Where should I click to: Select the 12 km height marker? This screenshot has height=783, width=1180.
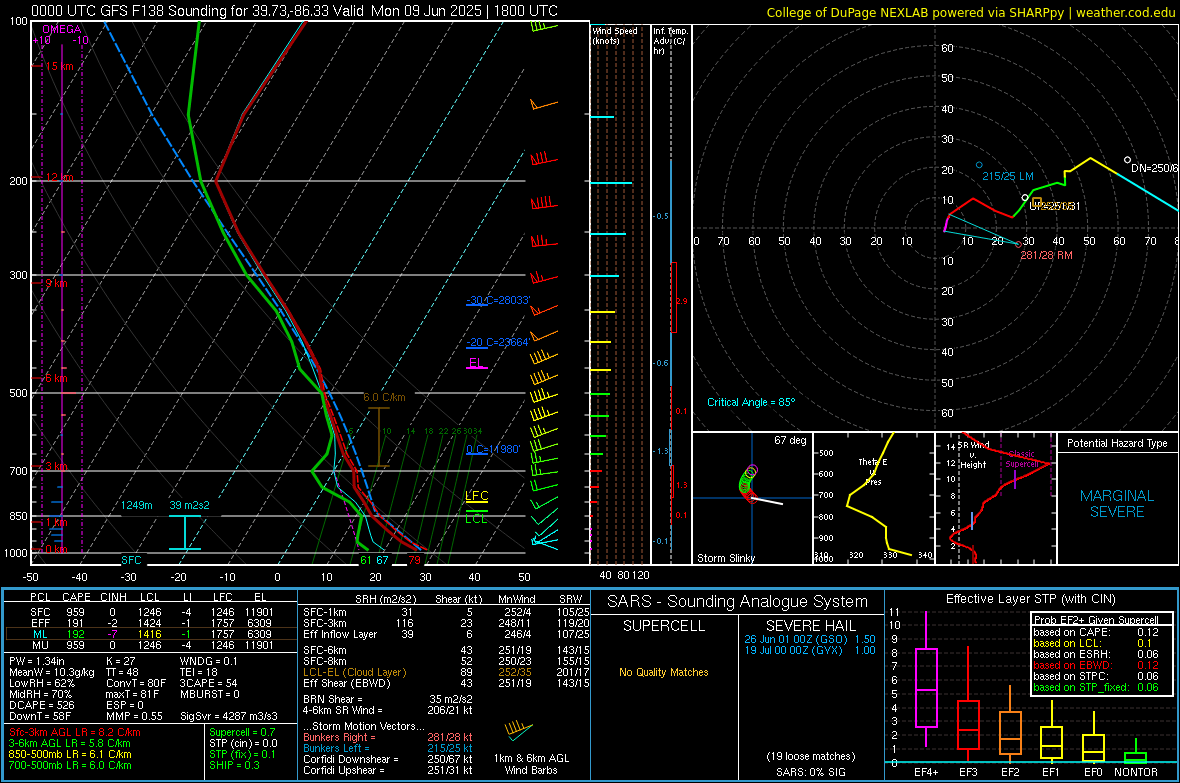(x=59, y=177)
